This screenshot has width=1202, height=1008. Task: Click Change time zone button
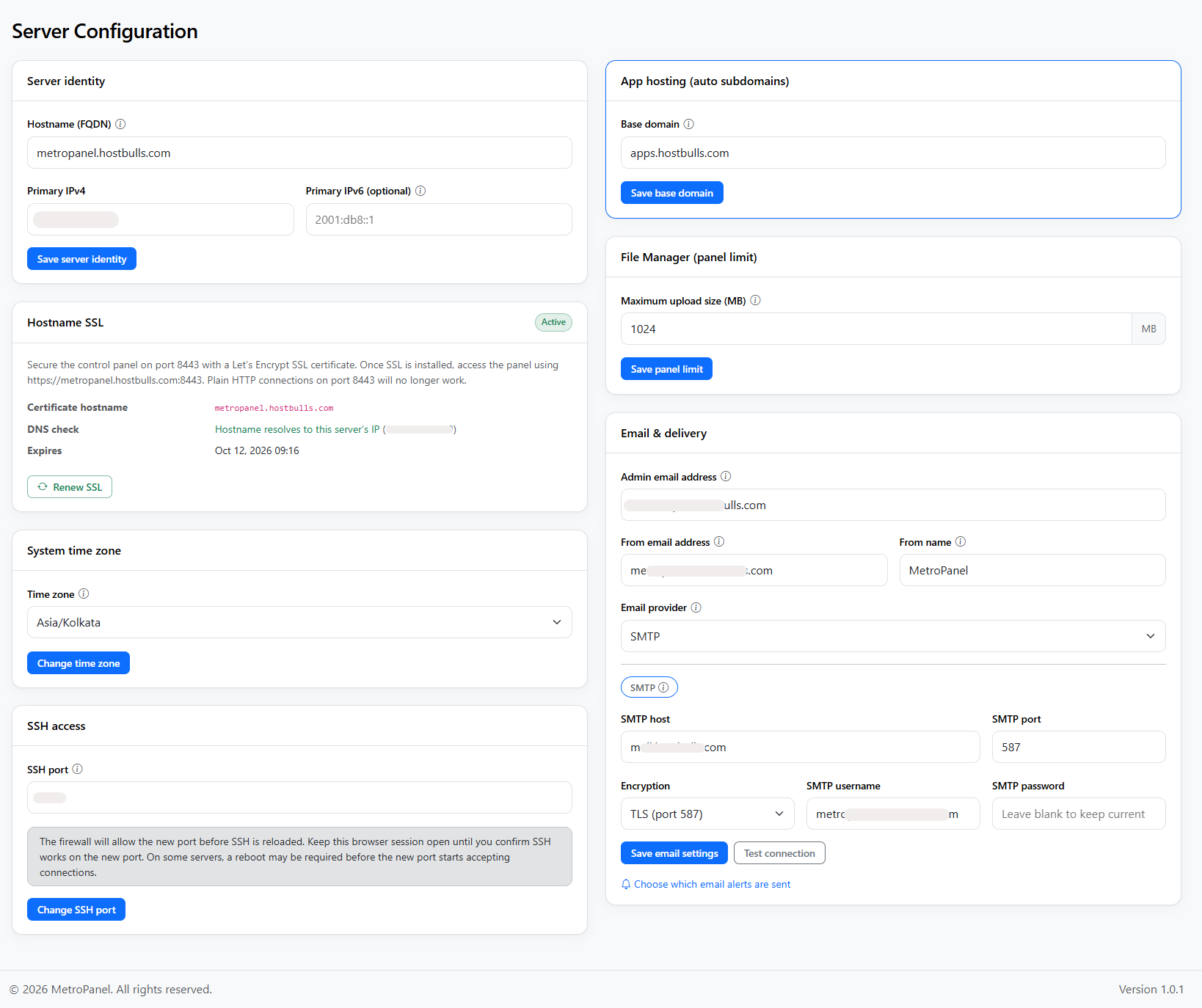pos(79,663)
